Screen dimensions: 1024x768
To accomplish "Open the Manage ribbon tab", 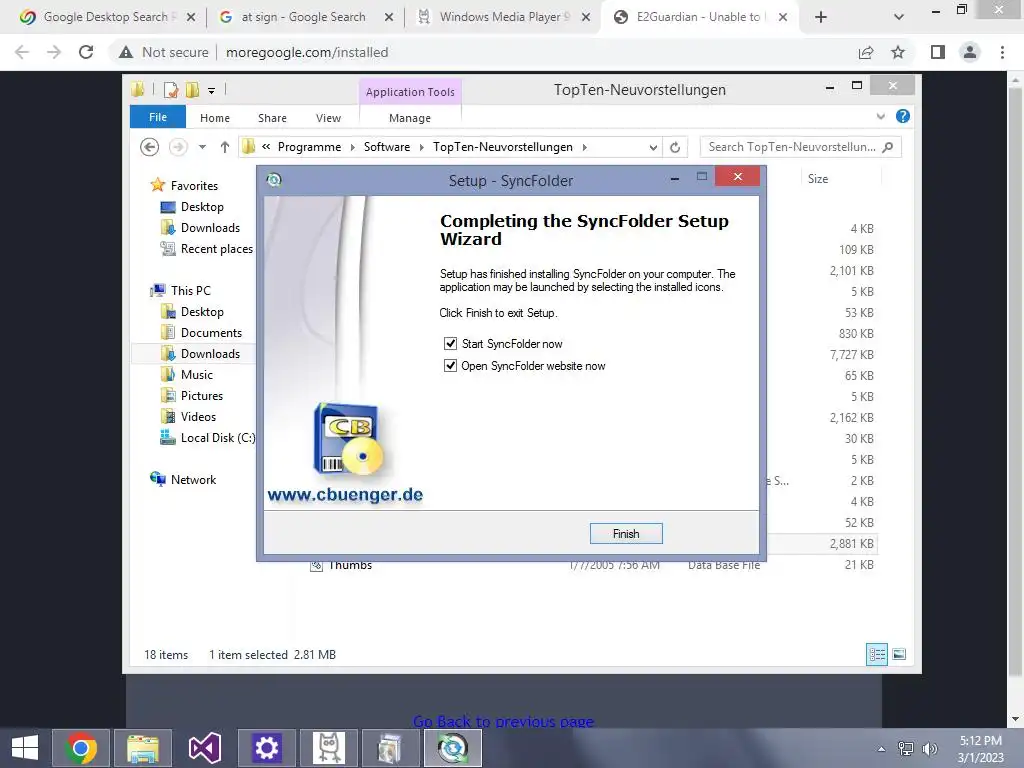I will (409, 118).
